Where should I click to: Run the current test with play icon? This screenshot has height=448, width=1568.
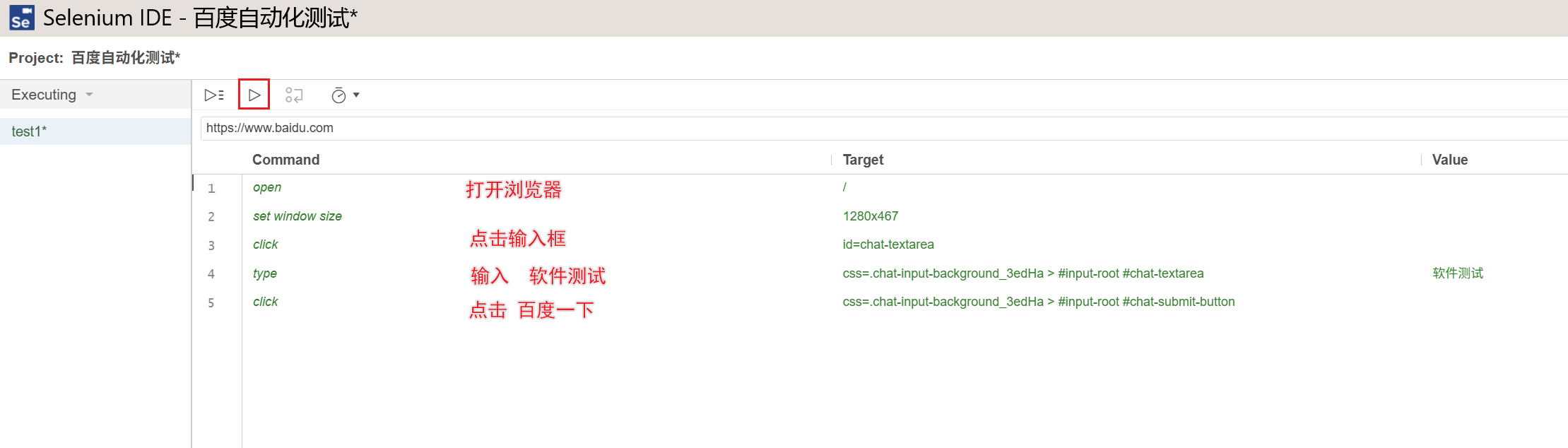pos(254,95)
